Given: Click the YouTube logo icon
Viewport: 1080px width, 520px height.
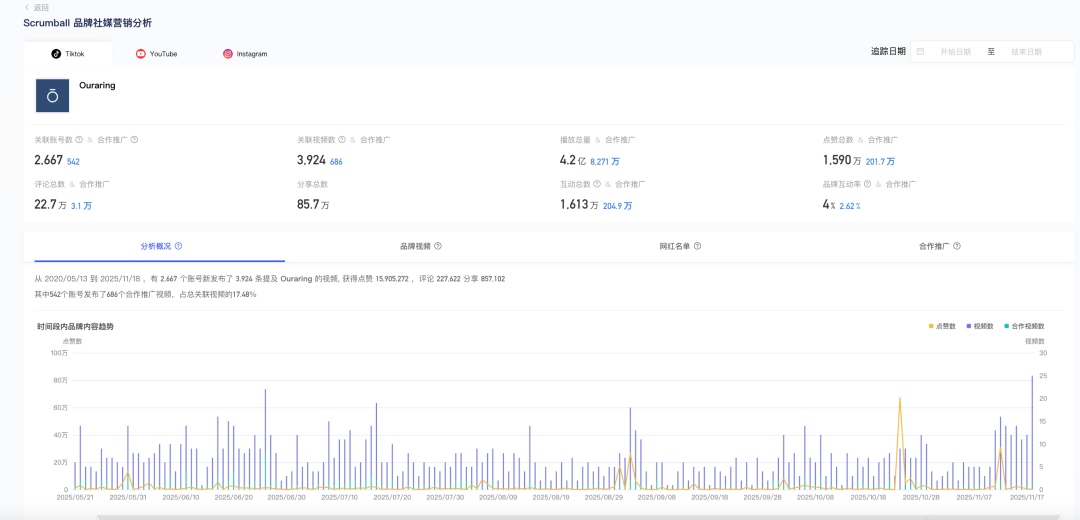Looking at the screenshot, I should pyautogui.click(x=141, y=54).
